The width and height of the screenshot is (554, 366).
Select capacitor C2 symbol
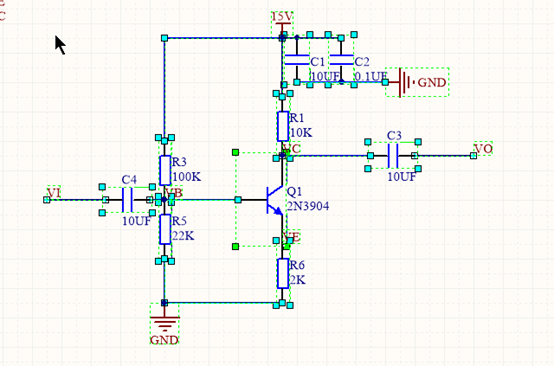(341, 60)
